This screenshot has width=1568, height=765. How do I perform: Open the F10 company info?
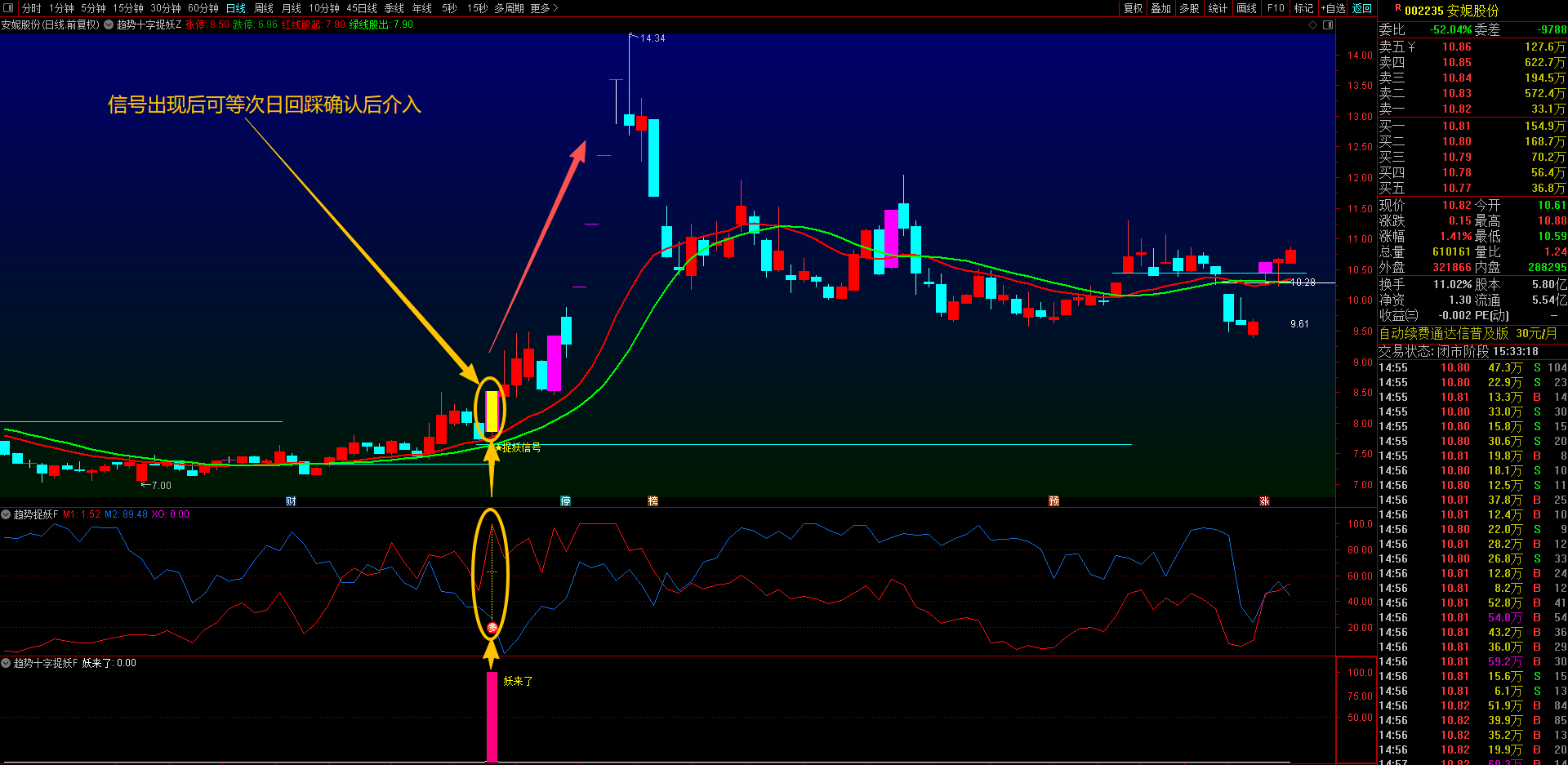(1276, 8)
